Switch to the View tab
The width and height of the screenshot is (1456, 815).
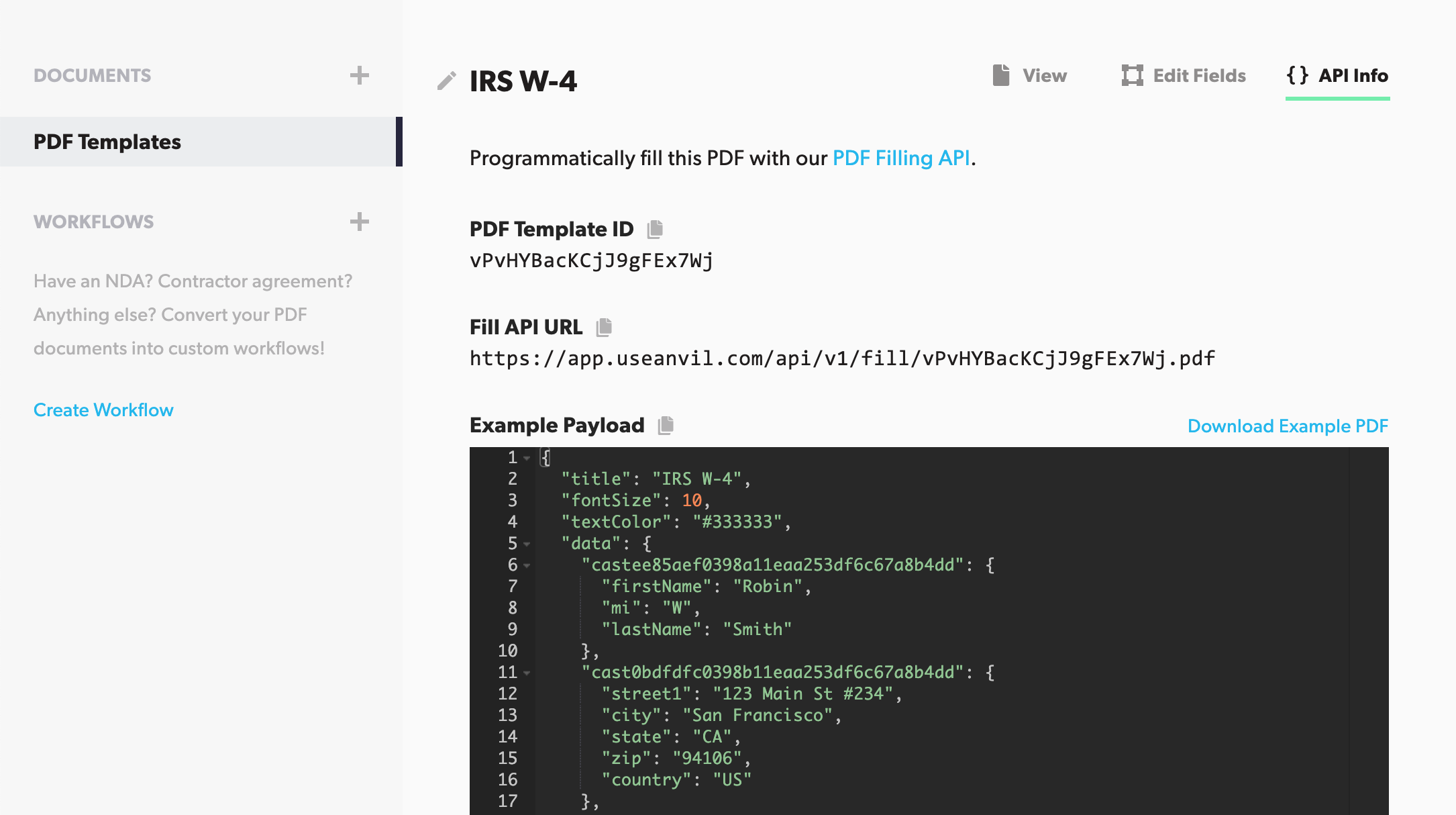1030,75
